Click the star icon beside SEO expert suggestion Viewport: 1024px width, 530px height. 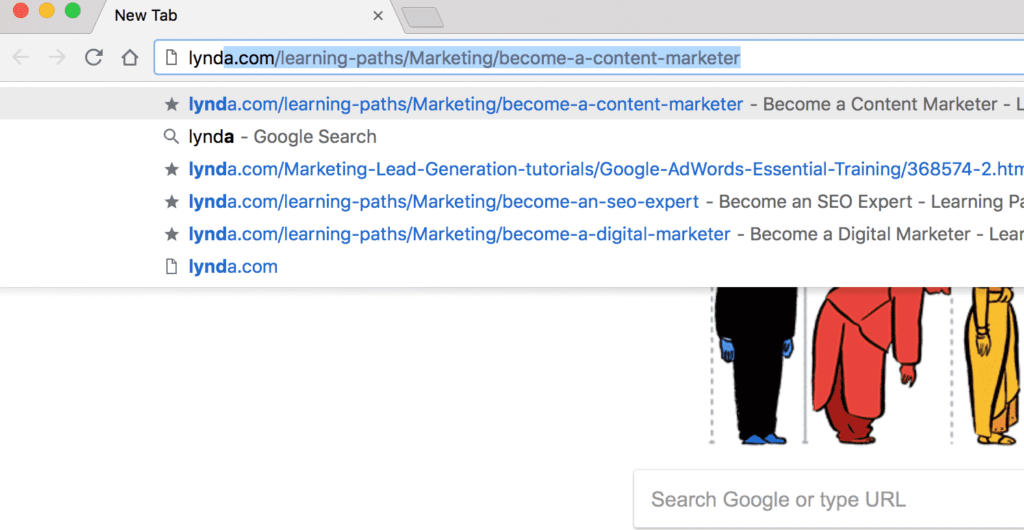pos(171,202)
